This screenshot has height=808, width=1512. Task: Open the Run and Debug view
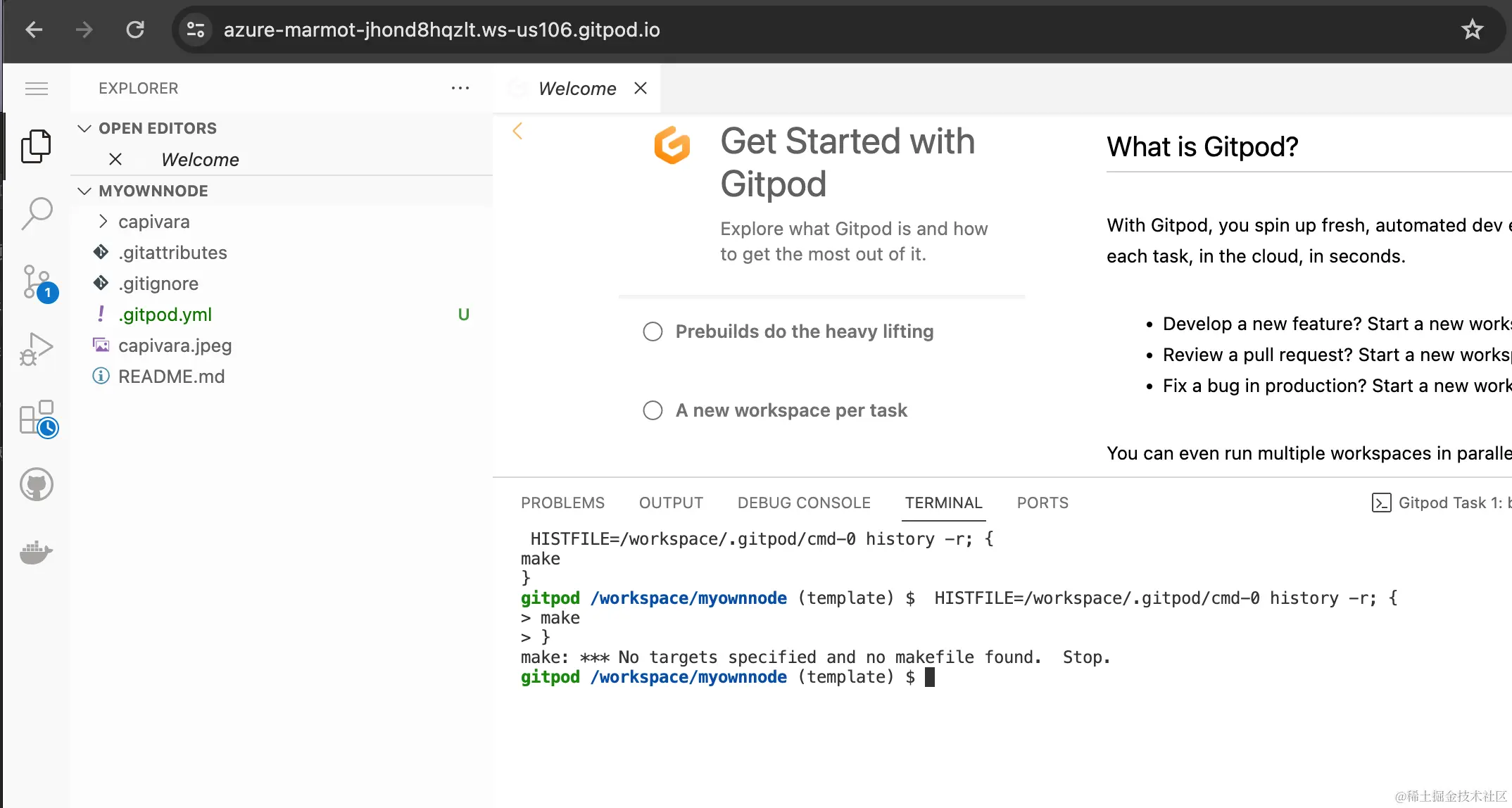pyautogui.click(x=36, y=348)
